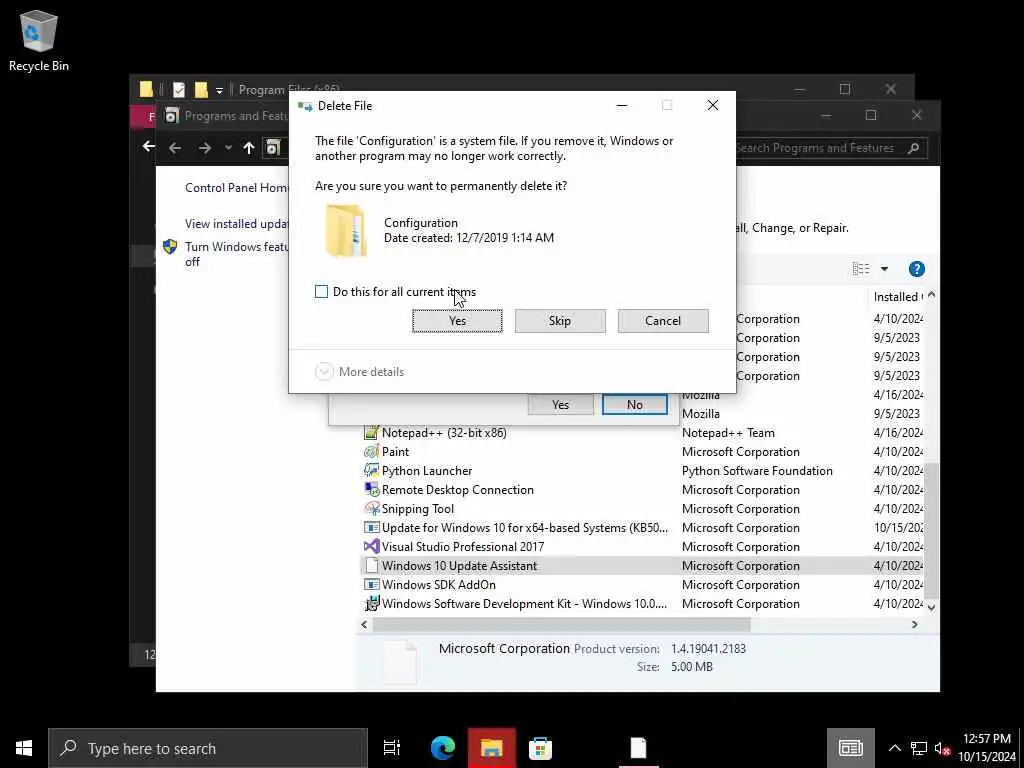
Task: Select the Windows SDK AddOn entry
Action: (x=438, y=584)
